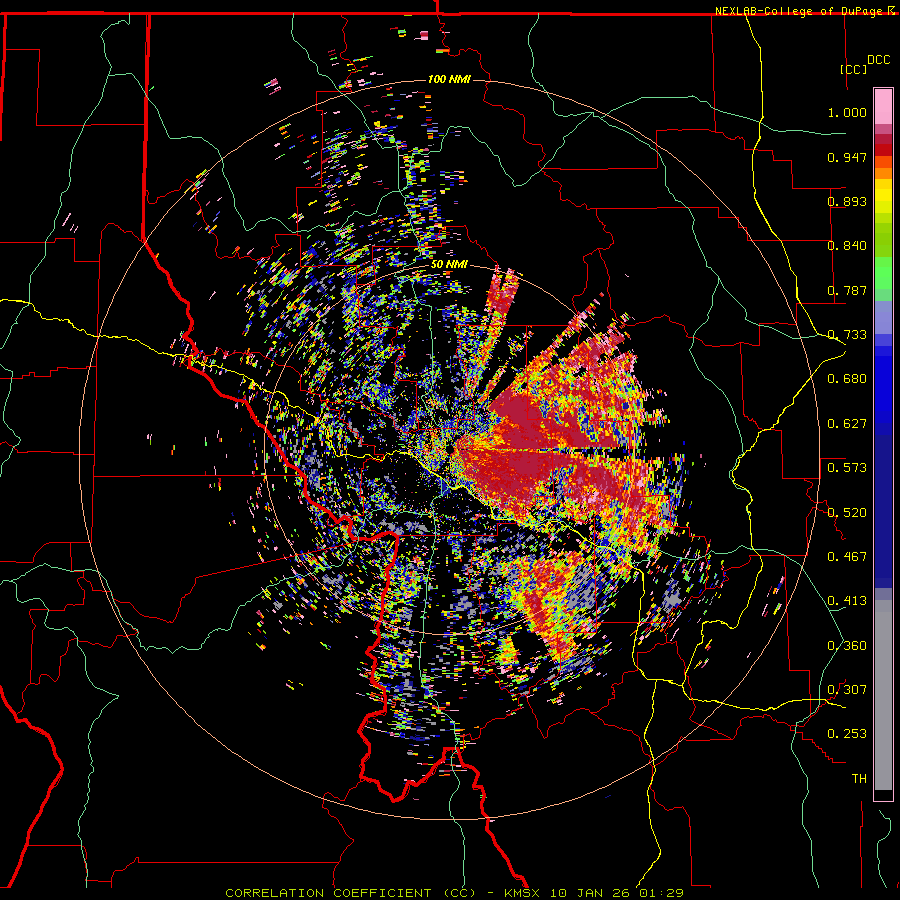Click the 100 NMI range ring label
Screen dimensions: 900x900
(x=449, y=79)
